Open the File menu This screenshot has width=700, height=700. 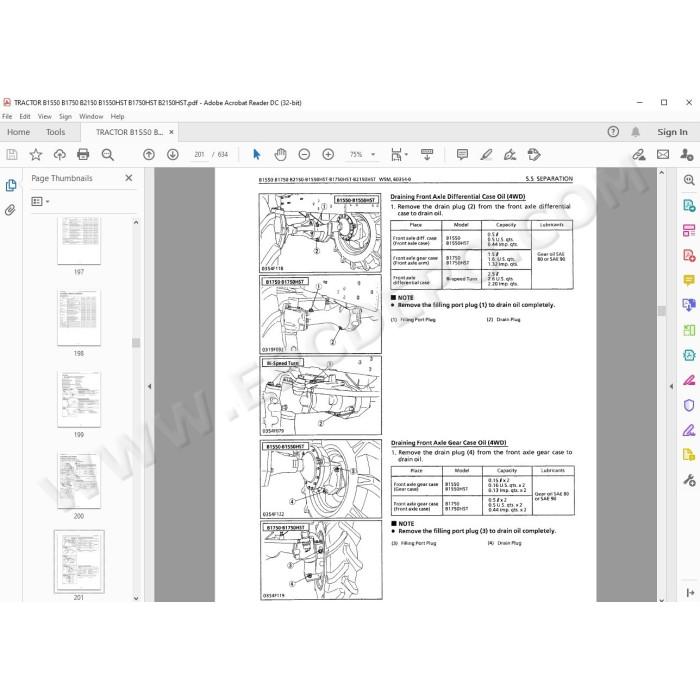point(7,117)
